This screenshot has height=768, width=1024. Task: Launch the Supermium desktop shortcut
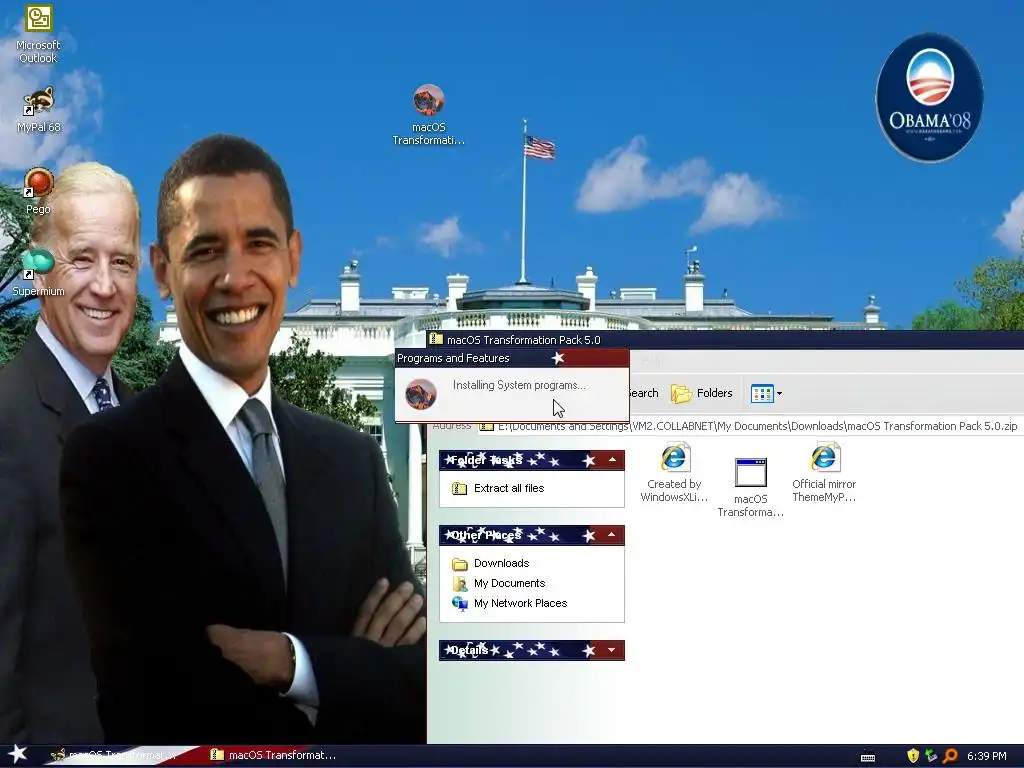click(38, 273)
